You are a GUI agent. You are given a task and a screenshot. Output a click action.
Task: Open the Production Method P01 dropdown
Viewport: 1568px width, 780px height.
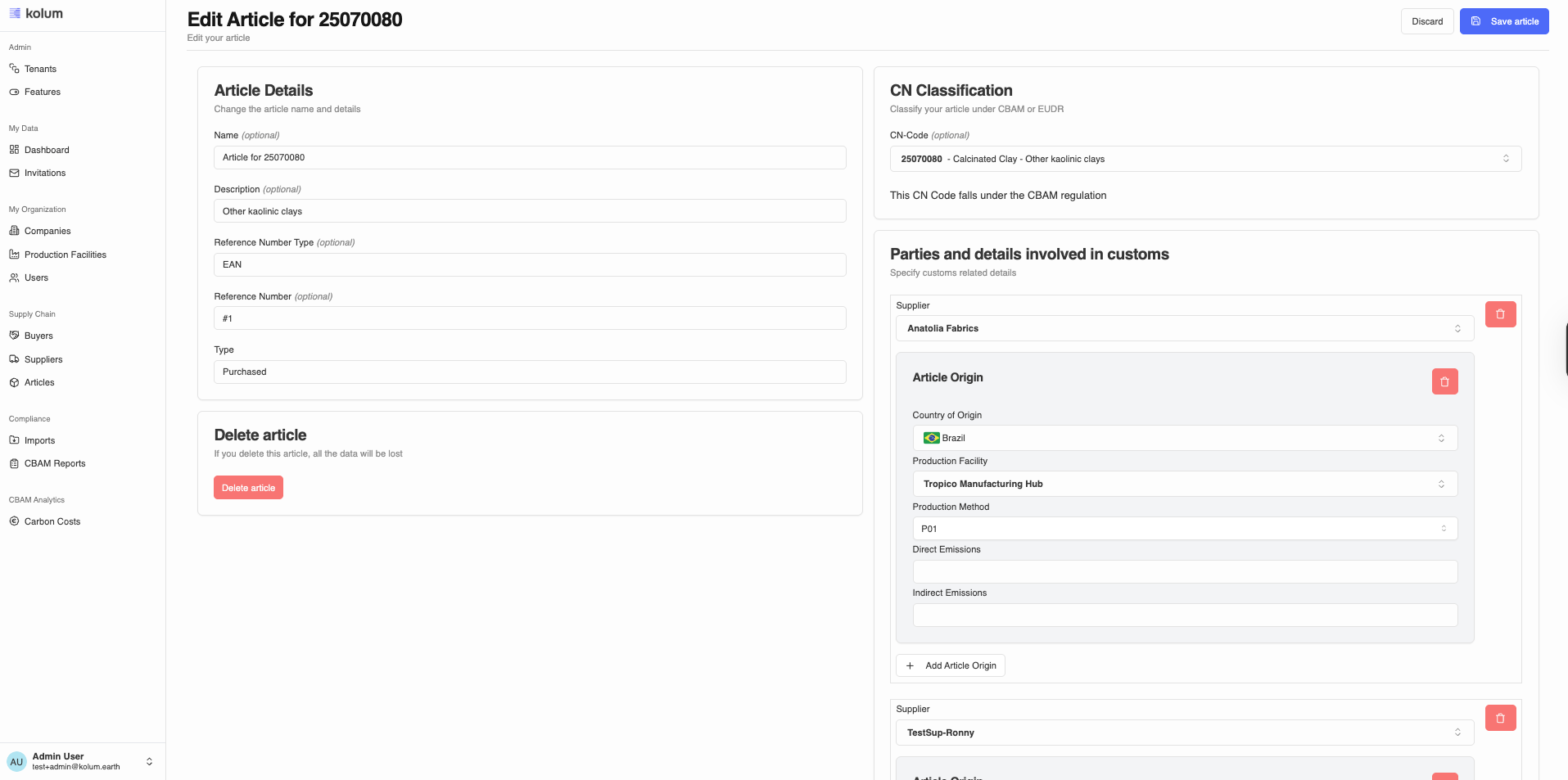(1184, 529)
